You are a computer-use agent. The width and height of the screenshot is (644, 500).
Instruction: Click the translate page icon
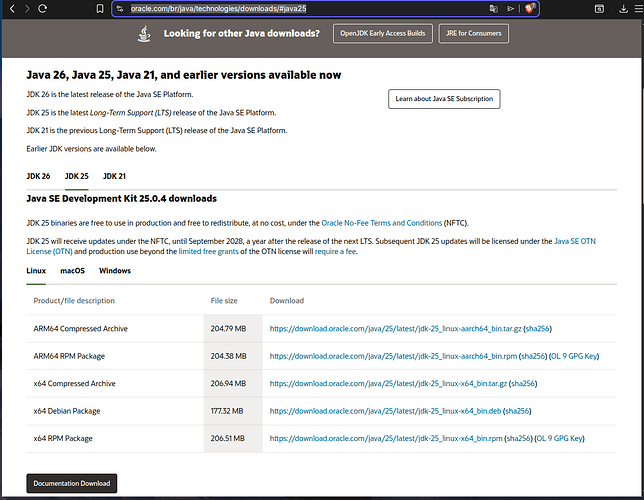point(493,9)
